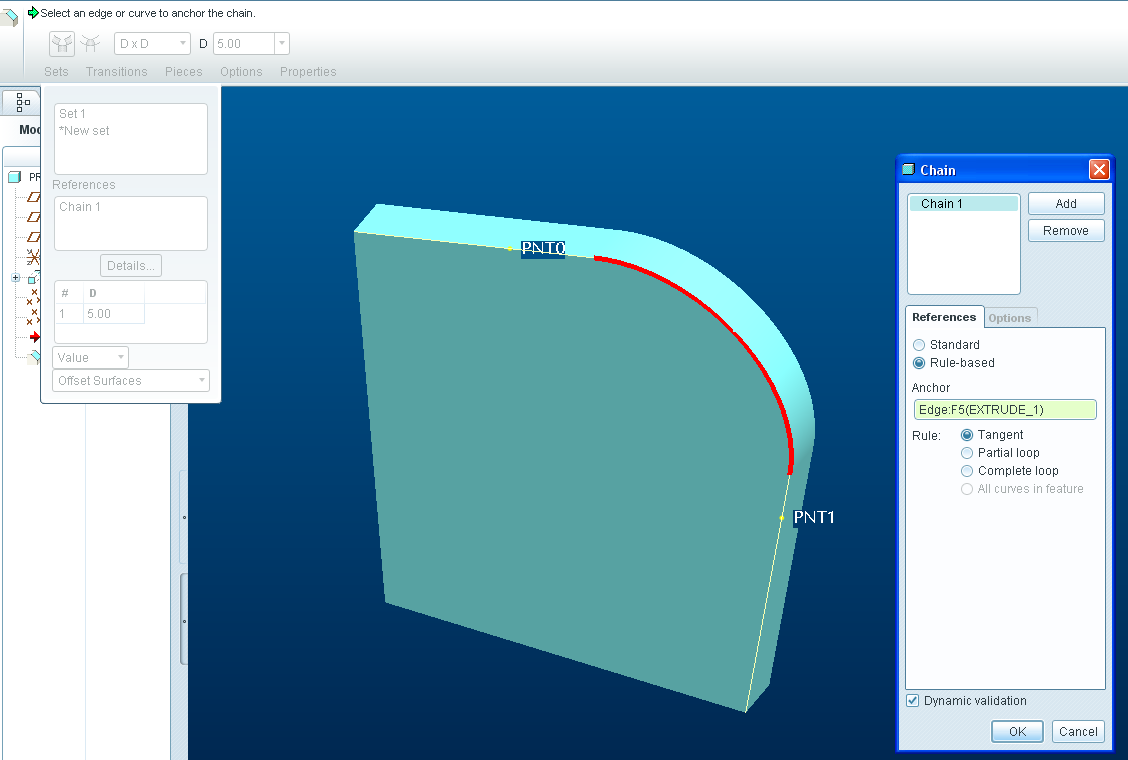1128x760 pixels.
Task: Select the Partial loop rule
Action: [x=967, y=453]
